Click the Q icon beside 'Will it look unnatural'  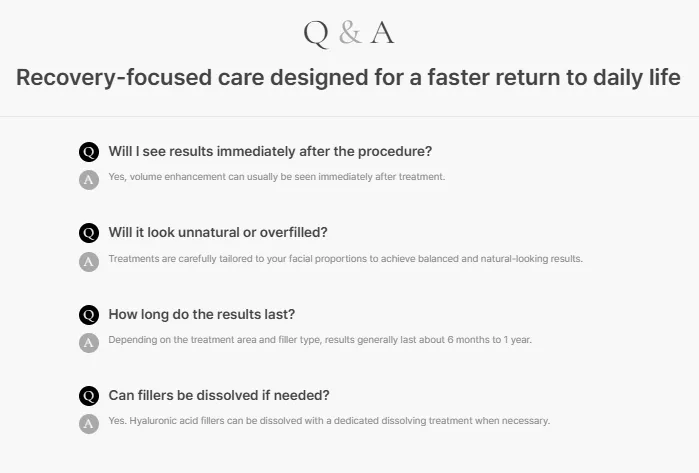point(89,233)
